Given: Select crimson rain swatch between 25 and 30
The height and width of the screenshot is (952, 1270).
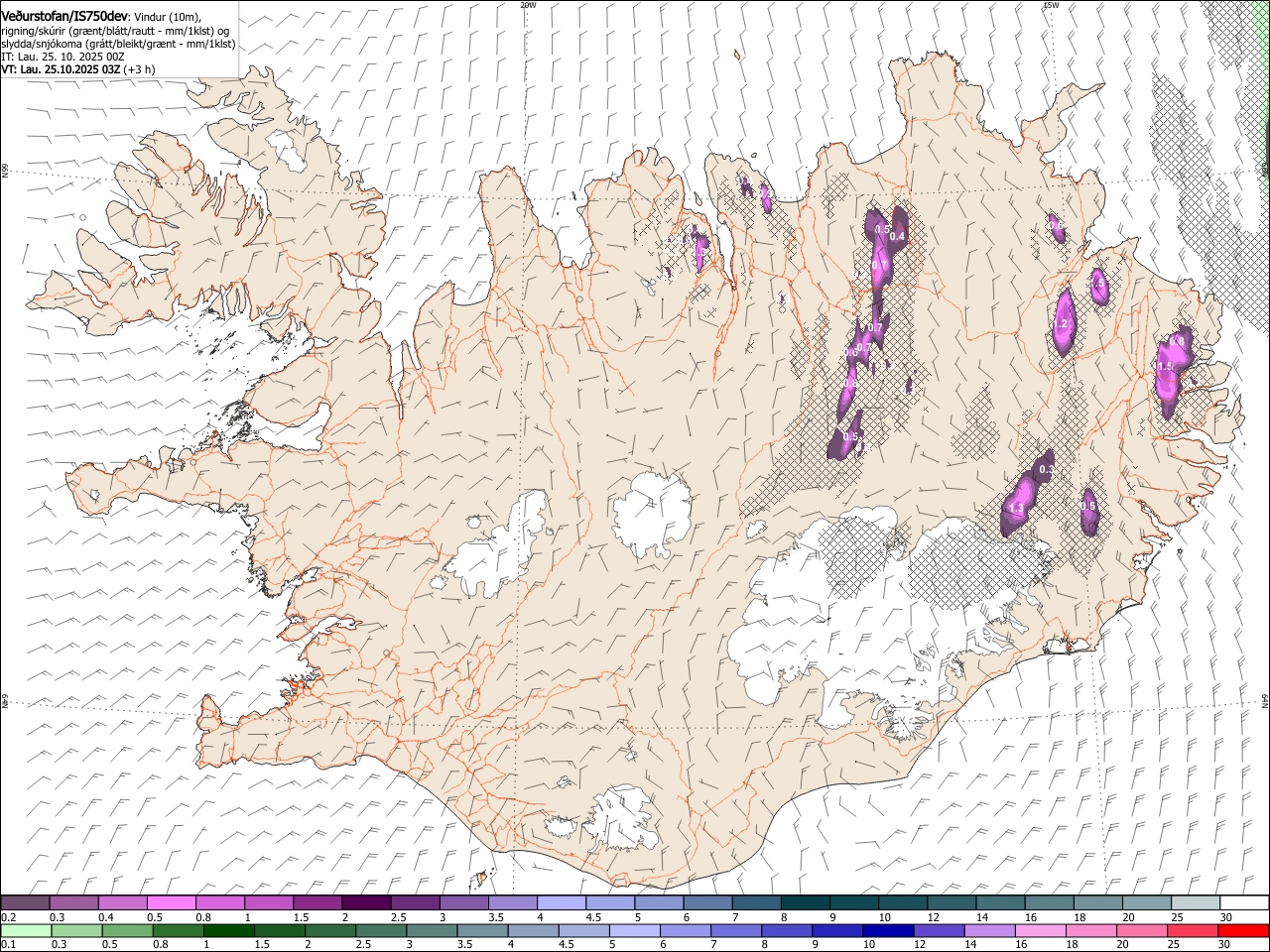Looking at the screenshot, I should pos(1193,930).
